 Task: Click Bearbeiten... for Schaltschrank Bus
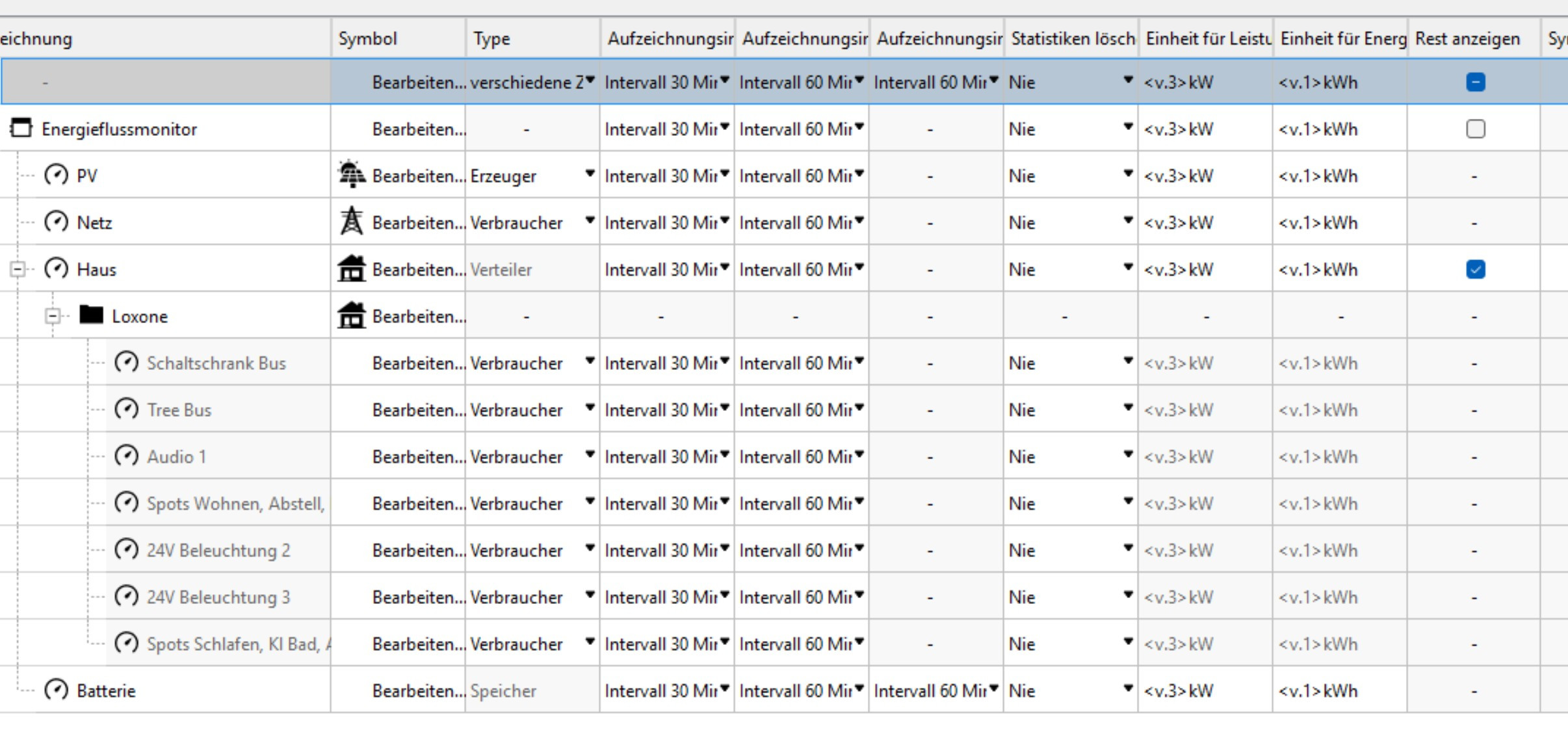(x=419, y=363)
